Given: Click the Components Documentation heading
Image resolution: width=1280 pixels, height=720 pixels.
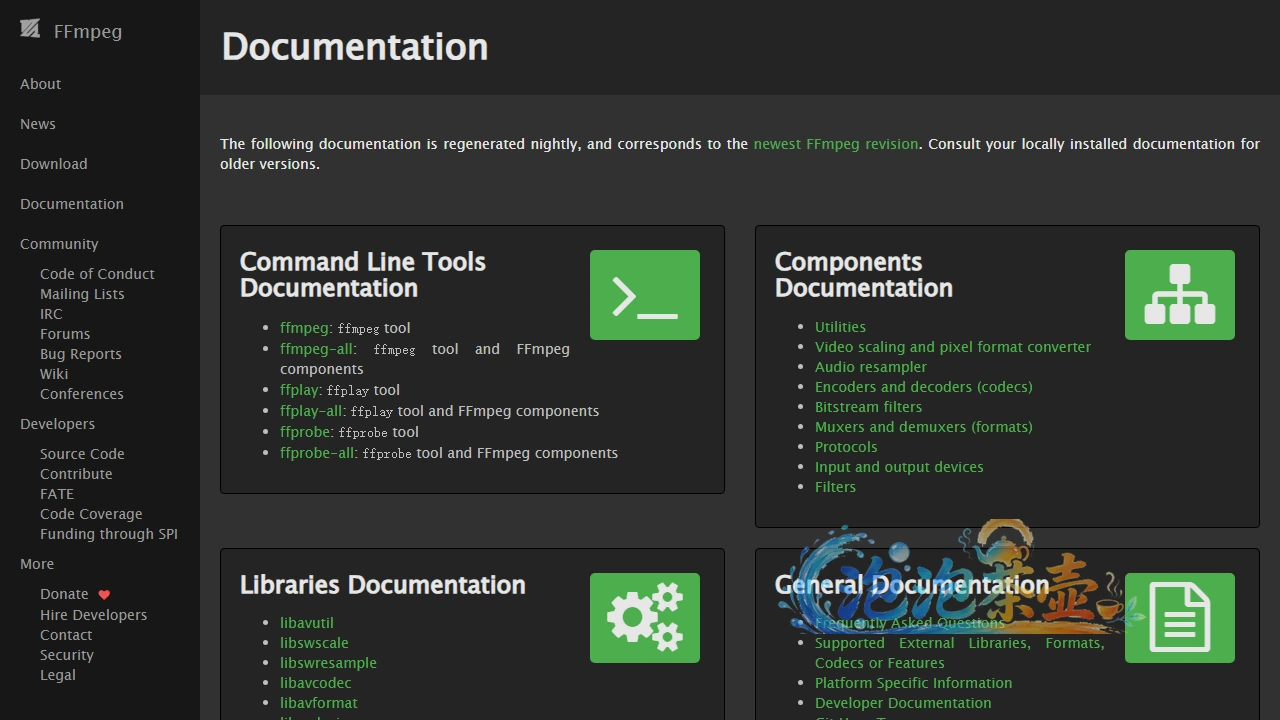Looking at the screenshot, I should [864, 275].
